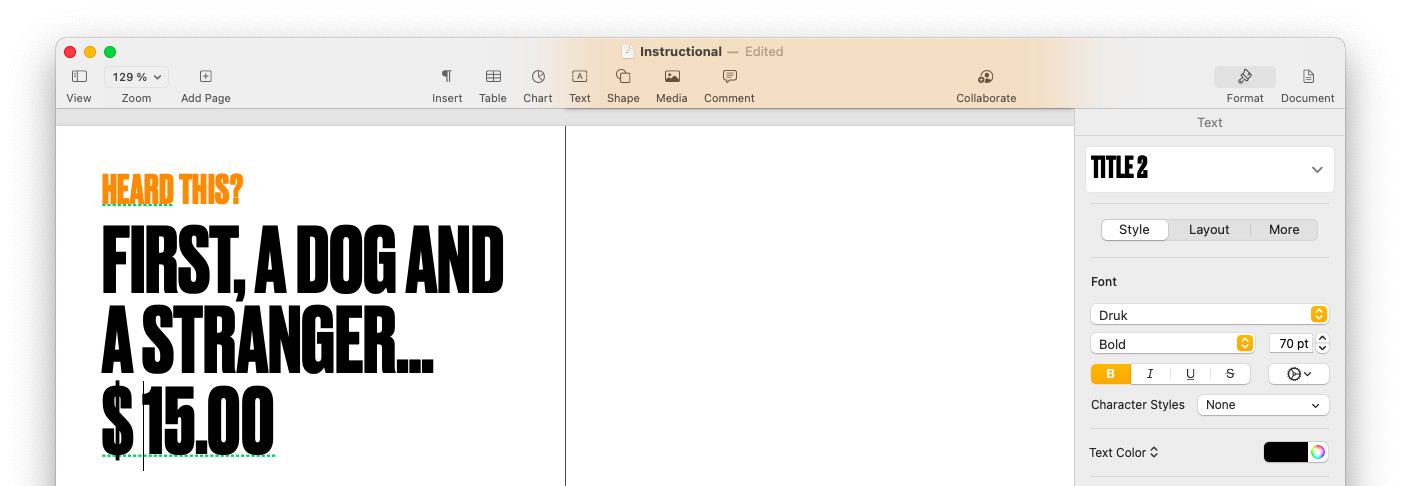Open the Druk font family dropdown
1401x486 pixels.
coord(1210,315)
